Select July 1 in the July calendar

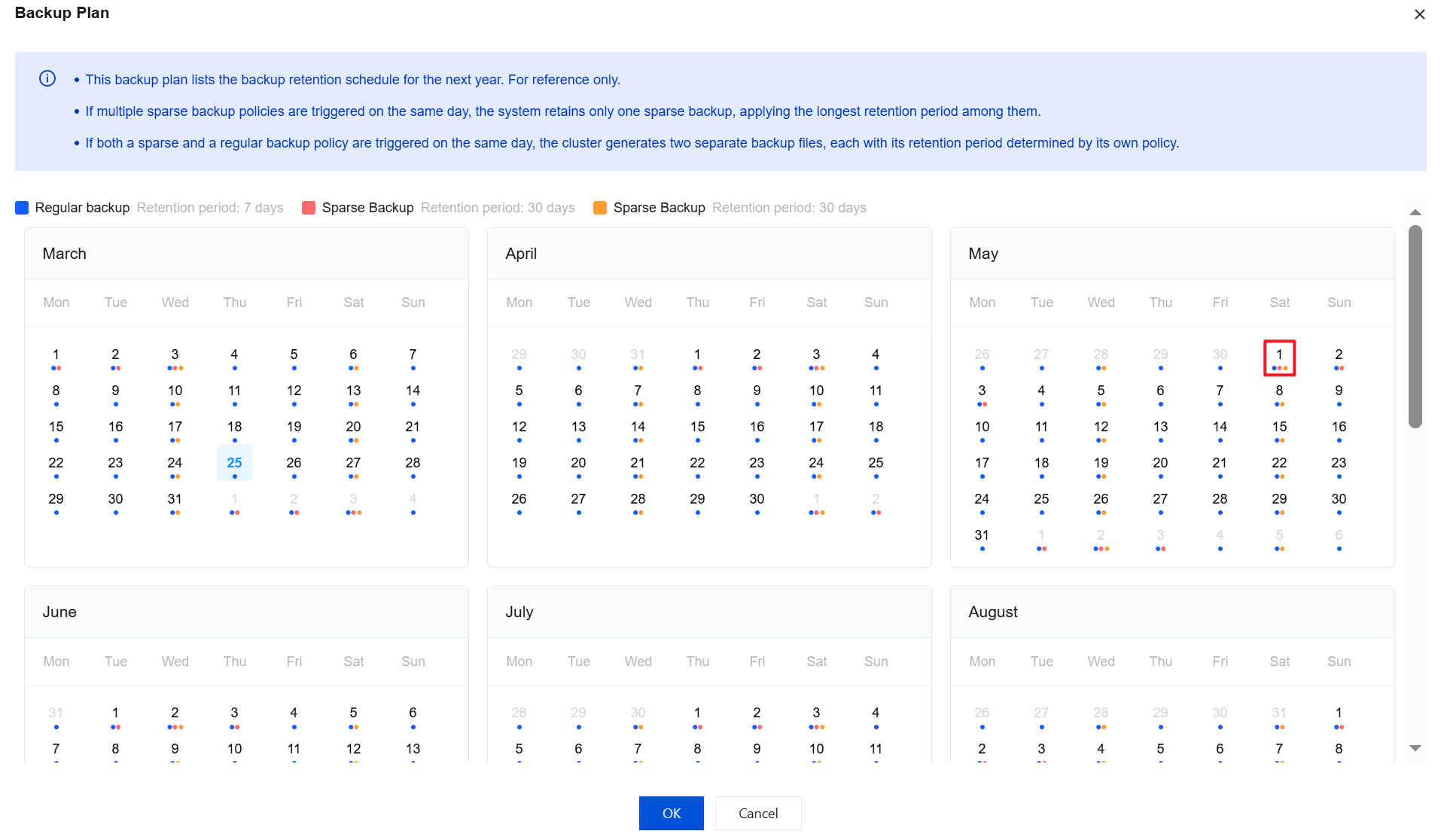click(x=698, y=713)
